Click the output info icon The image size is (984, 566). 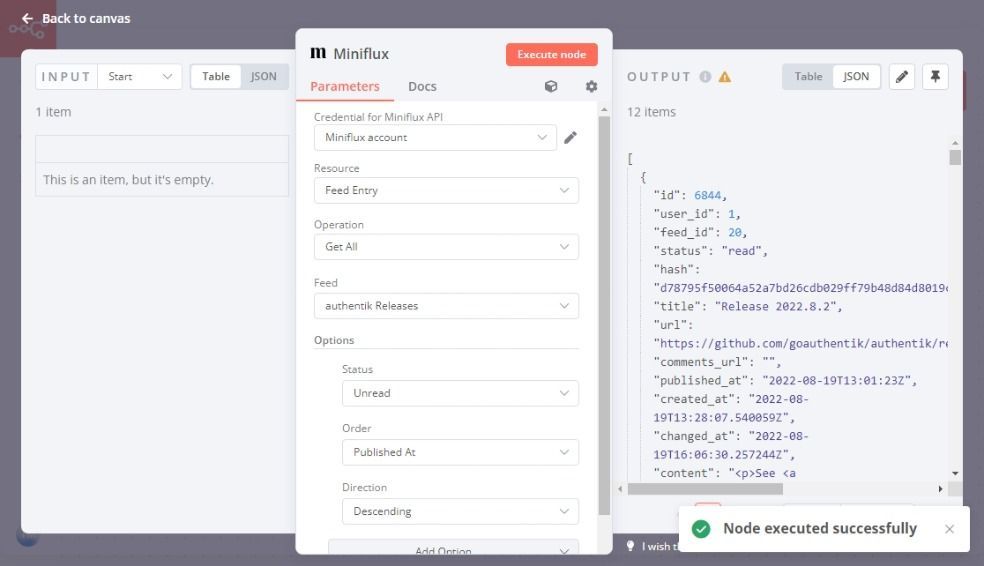coord(705,77)
